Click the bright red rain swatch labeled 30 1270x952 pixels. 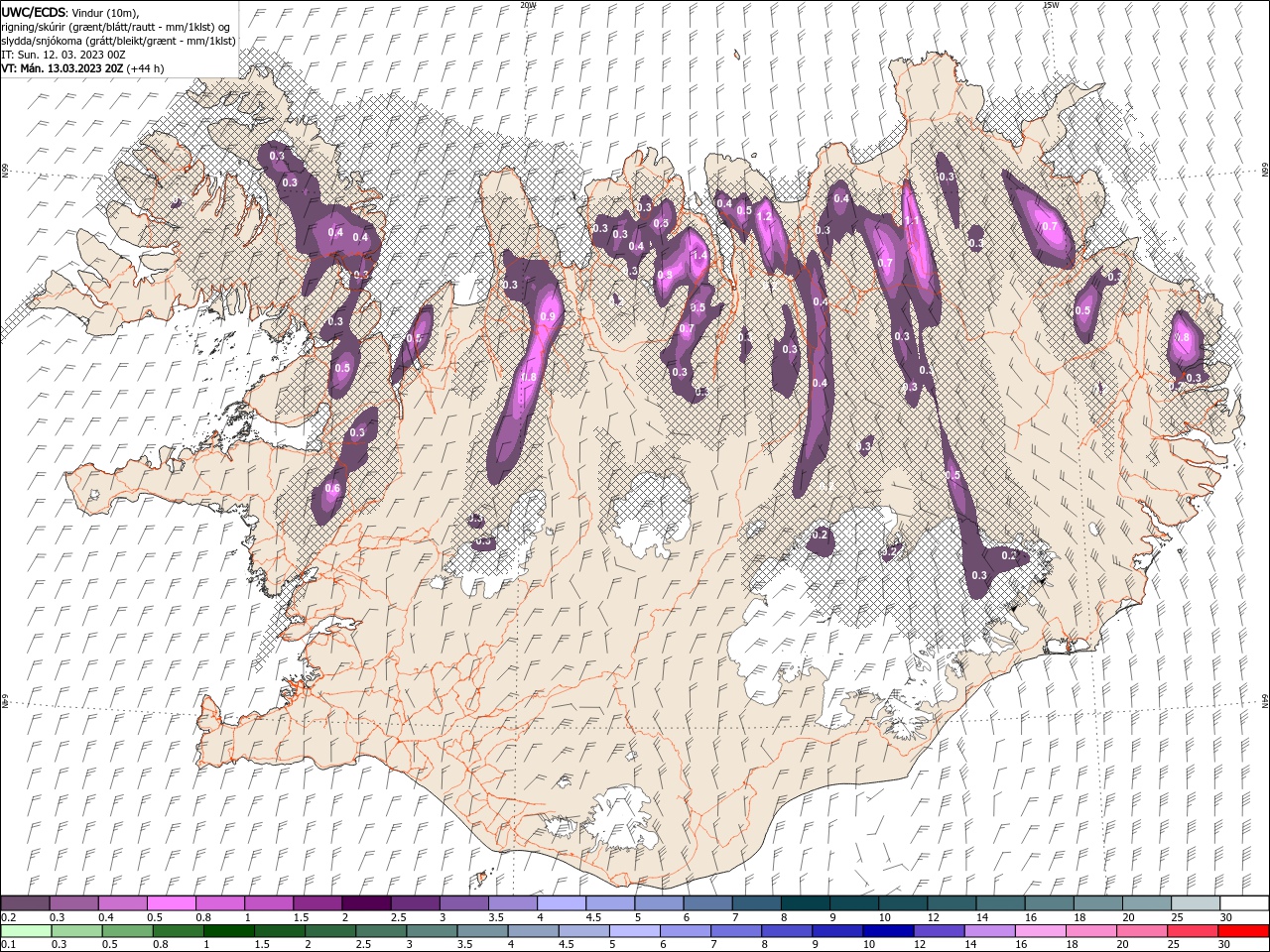coord(1243,931)
